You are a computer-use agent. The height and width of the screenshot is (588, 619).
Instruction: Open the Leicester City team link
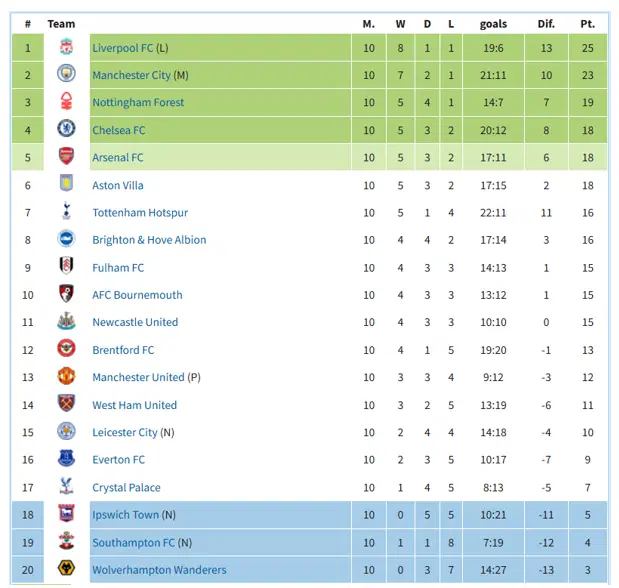click(x=125, y=432)
